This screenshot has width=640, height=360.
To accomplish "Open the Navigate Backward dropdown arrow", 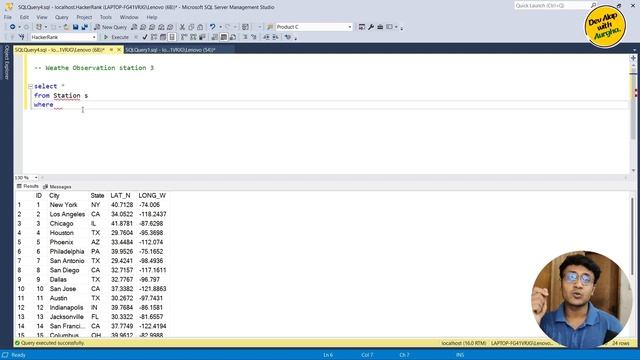I will click(19, 27).
